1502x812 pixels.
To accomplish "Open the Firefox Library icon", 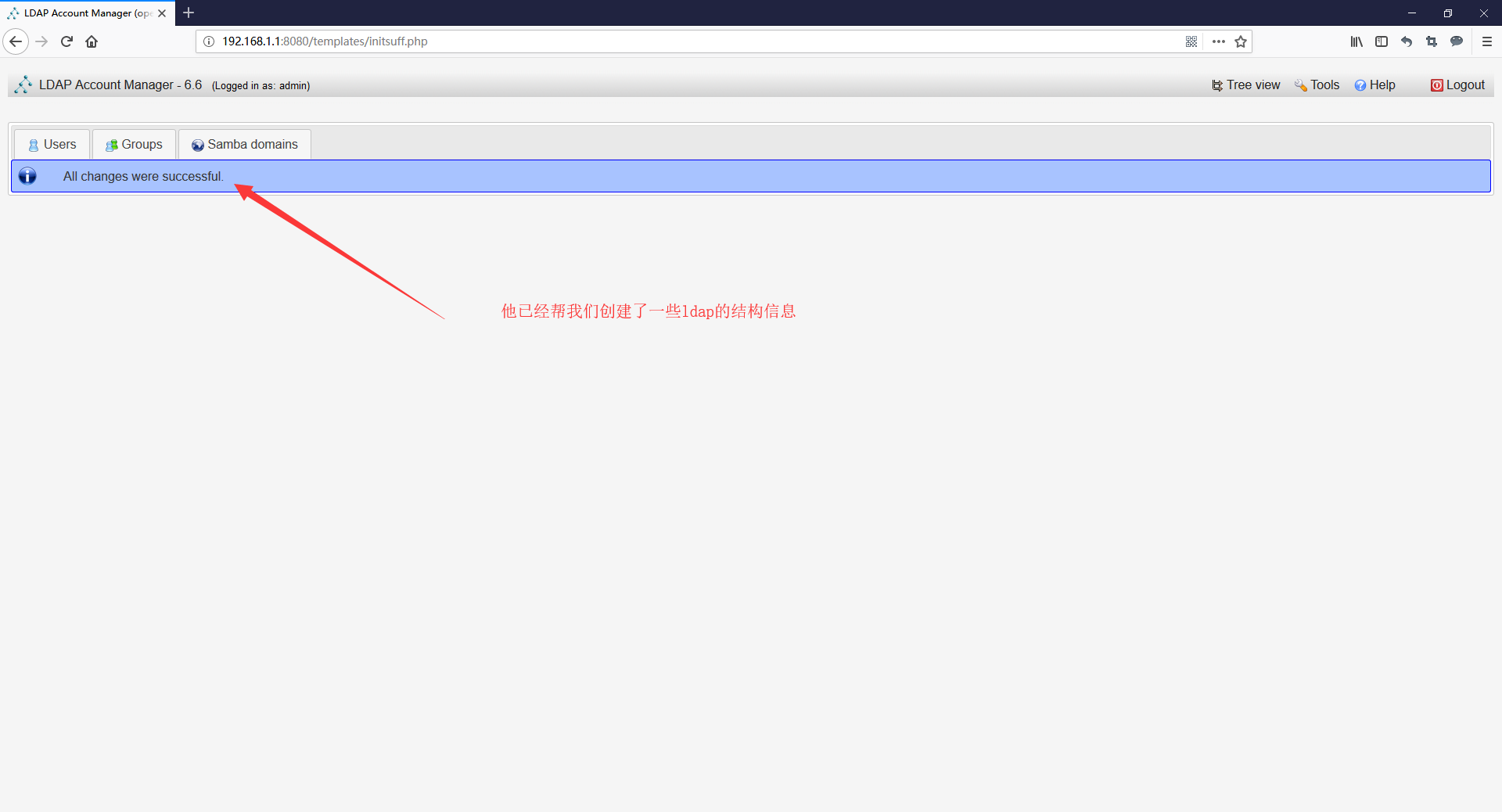I will pyautogui.click(x=1356, y=41).
